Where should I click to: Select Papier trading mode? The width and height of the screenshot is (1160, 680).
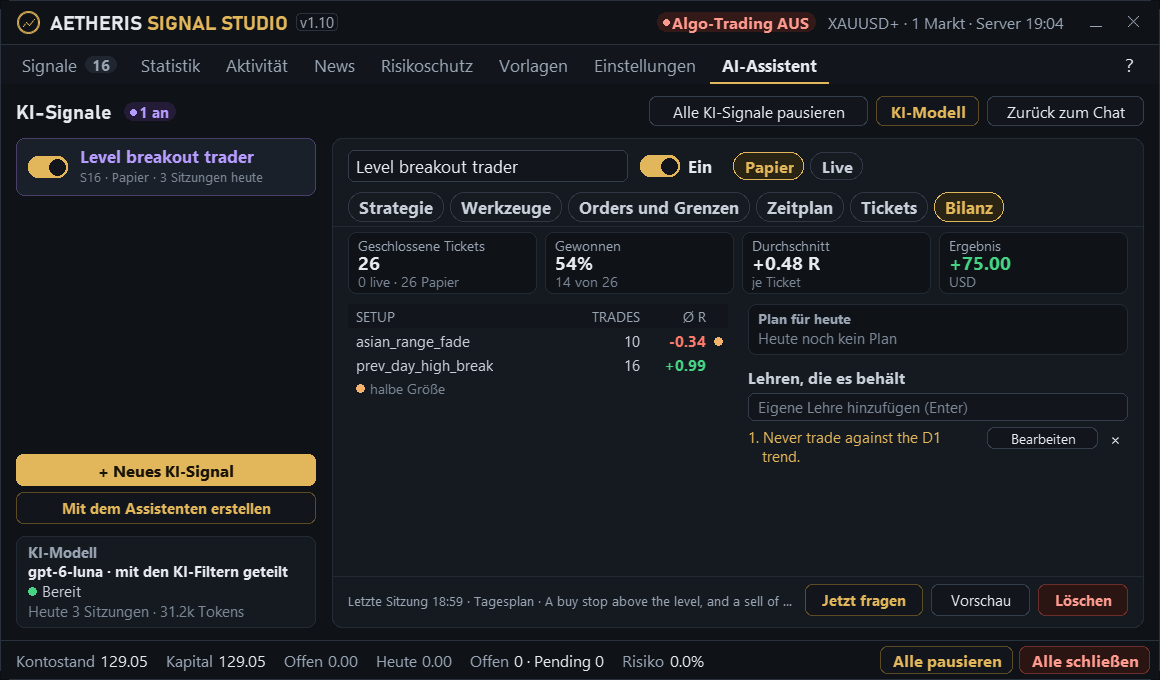click(x=769, y=167)
